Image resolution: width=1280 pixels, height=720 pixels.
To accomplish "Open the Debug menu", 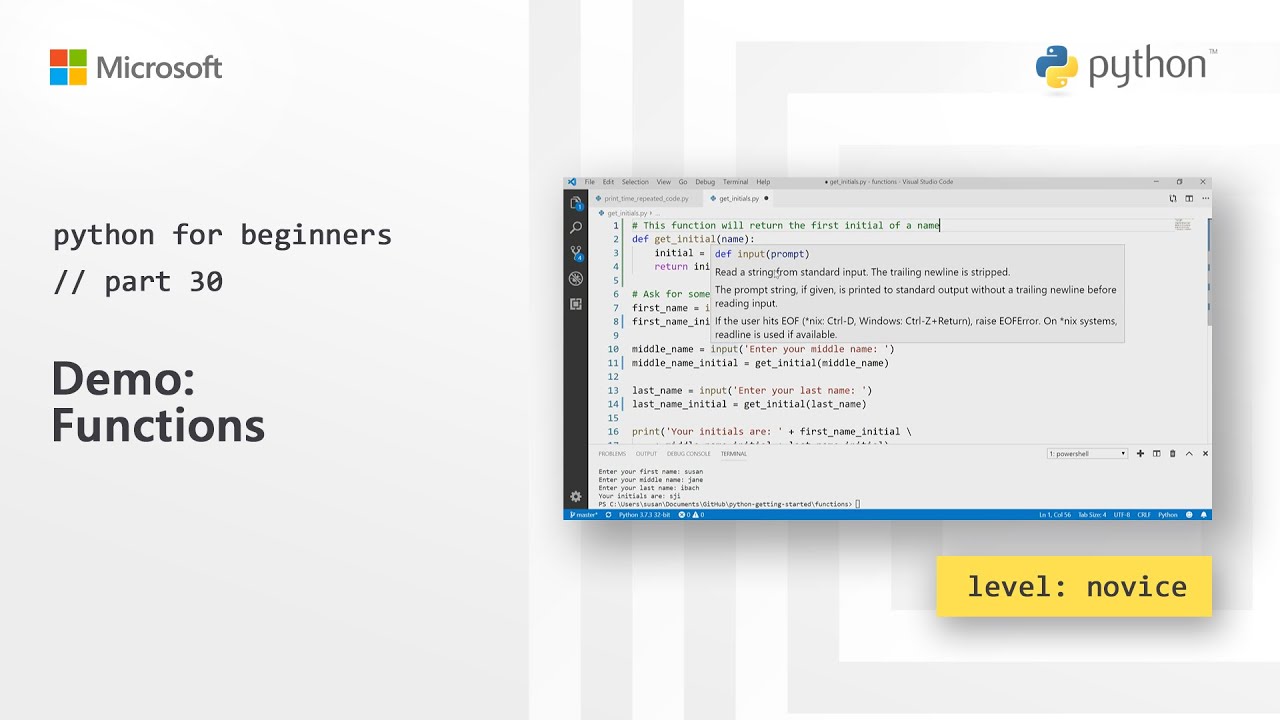I will [x=705, y=182].
